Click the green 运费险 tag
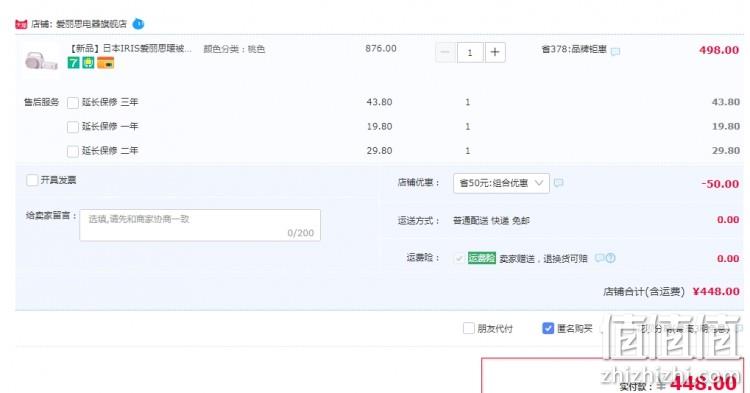Viewport: 750px width, 393px height. click(x=482, y=258)
